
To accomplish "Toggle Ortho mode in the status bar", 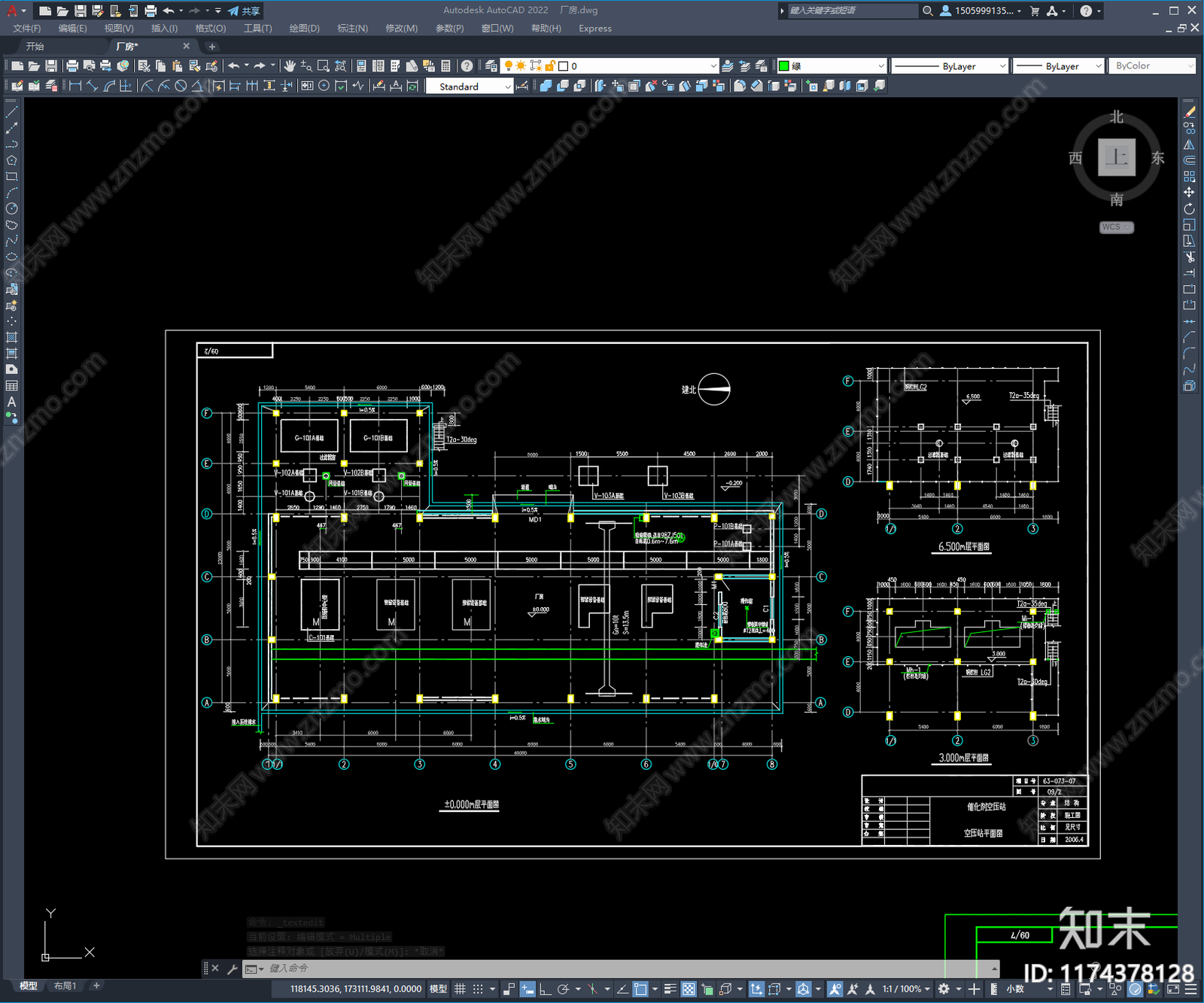I will click(x=545, y=989).
